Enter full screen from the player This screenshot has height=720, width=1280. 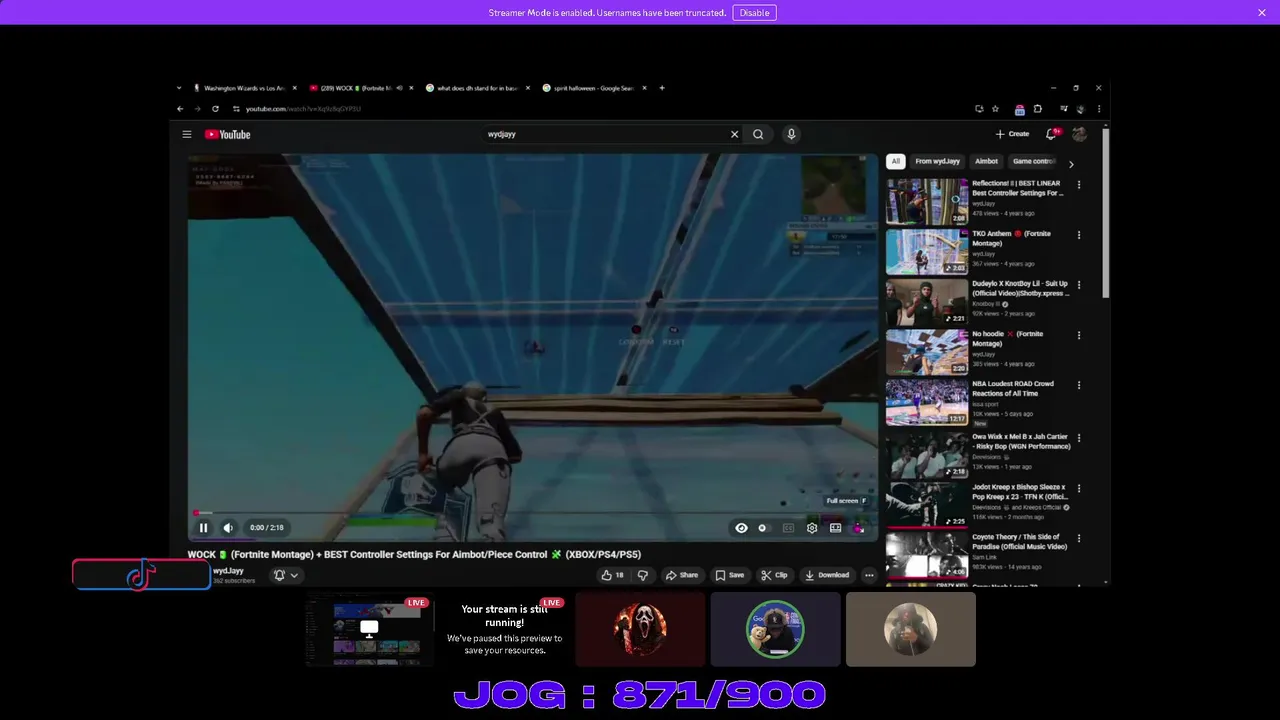point(858,528)
